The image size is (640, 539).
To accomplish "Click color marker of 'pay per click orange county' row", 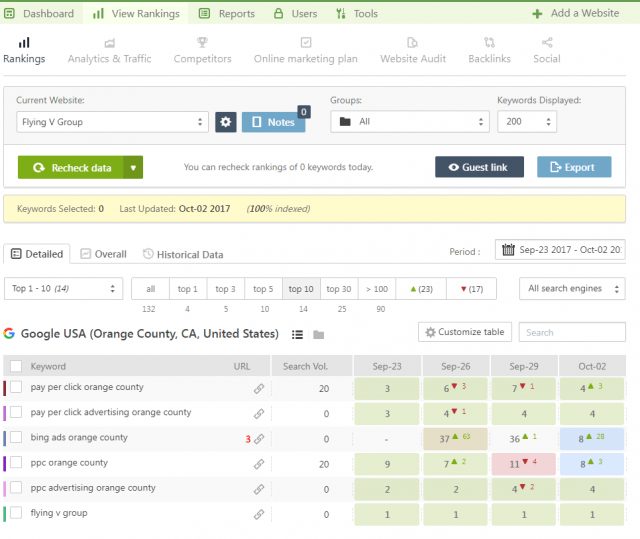I will (x=4, y=388).
